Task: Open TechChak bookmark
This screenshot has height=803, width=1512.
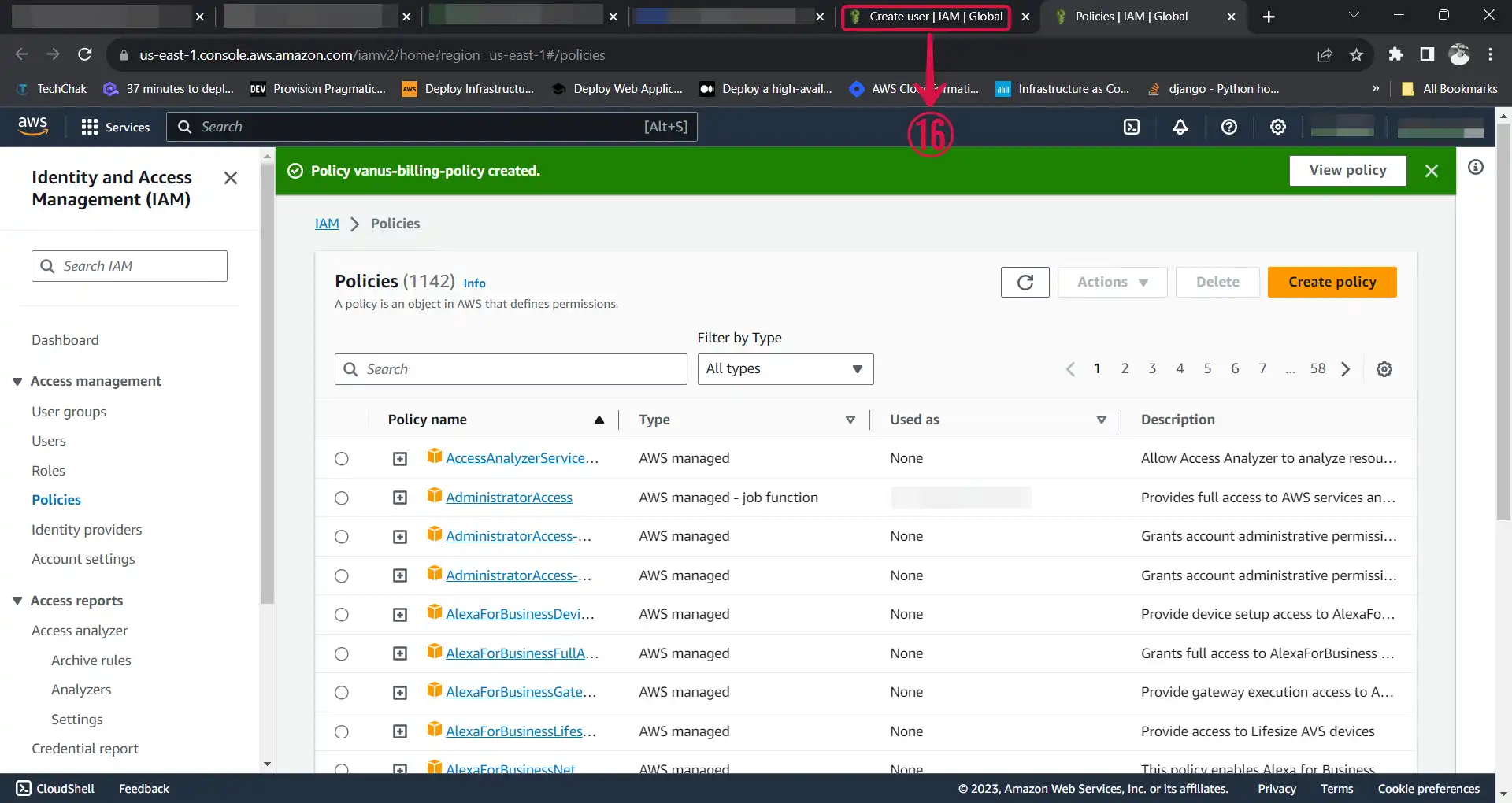Action: pos(52,89)
